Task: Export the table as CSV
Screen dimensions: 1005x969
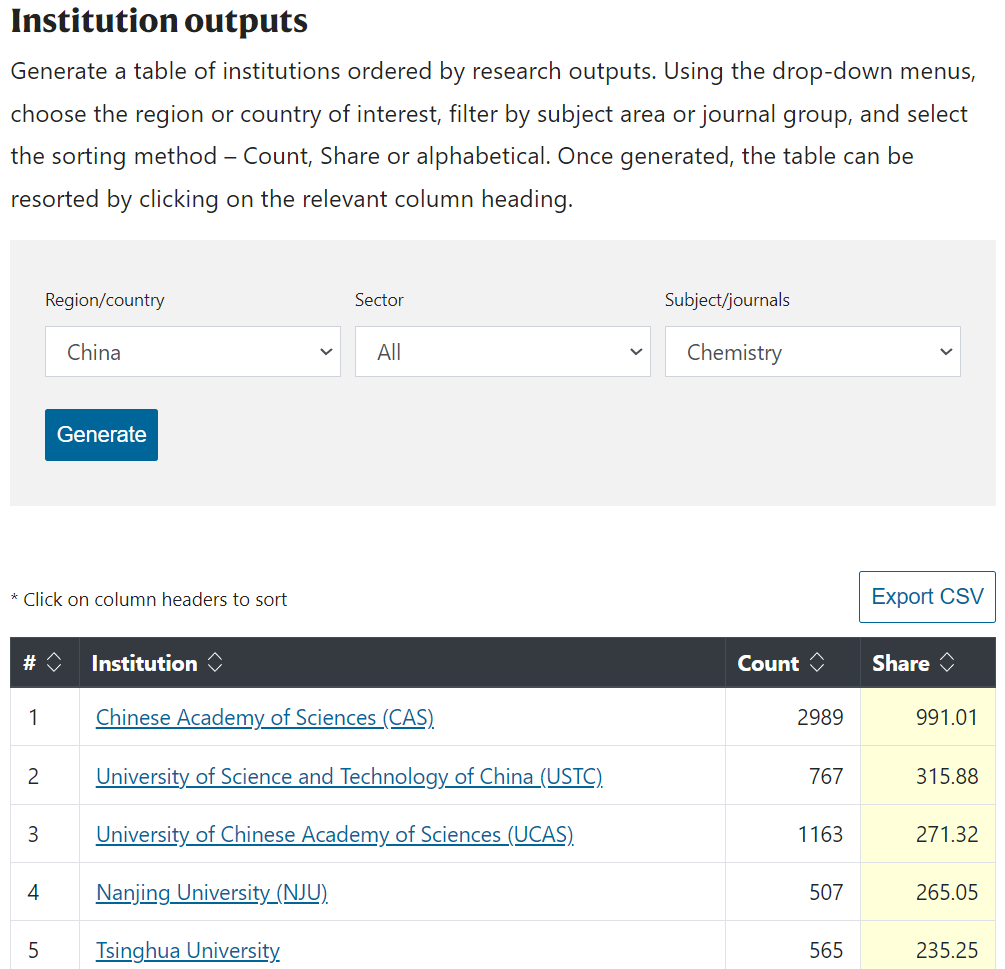Action: [x=927, y=597]
